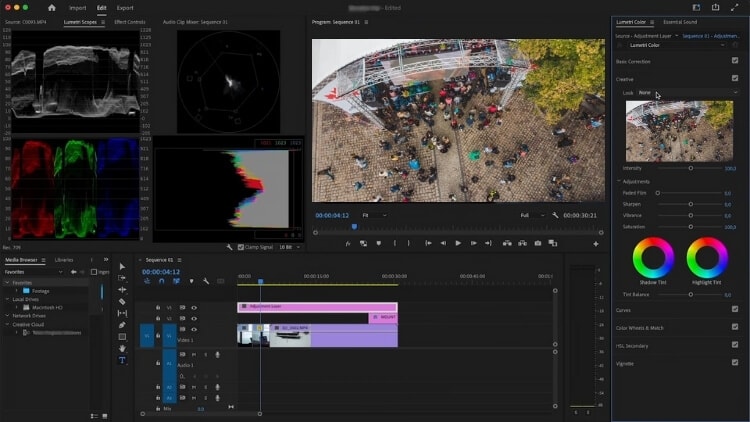Collapse Creative Cloud in Media Browser

(x=7, y=324)
